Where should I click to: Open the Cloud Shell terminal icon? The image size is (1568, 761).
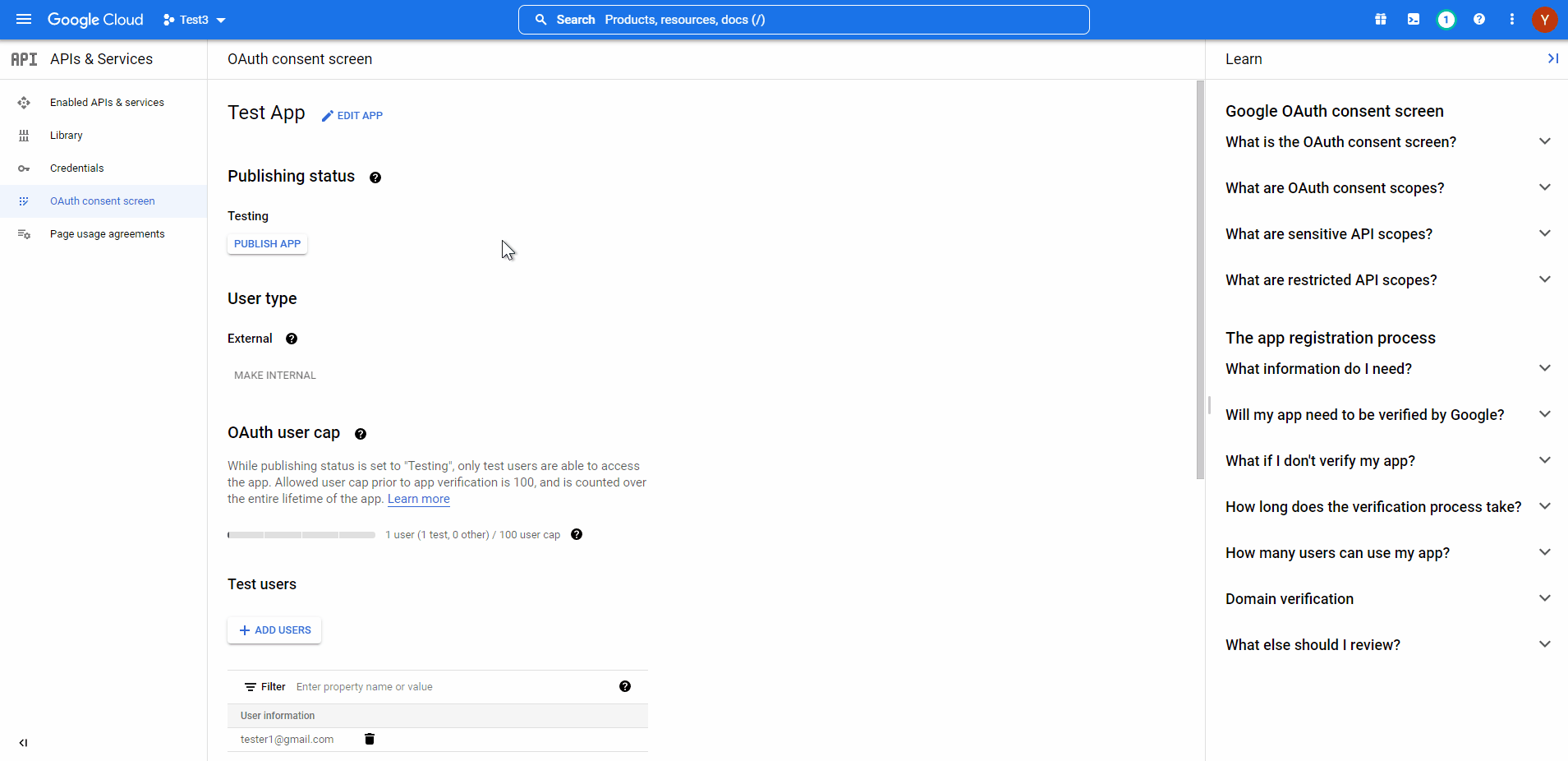(x=1413, y=19)
